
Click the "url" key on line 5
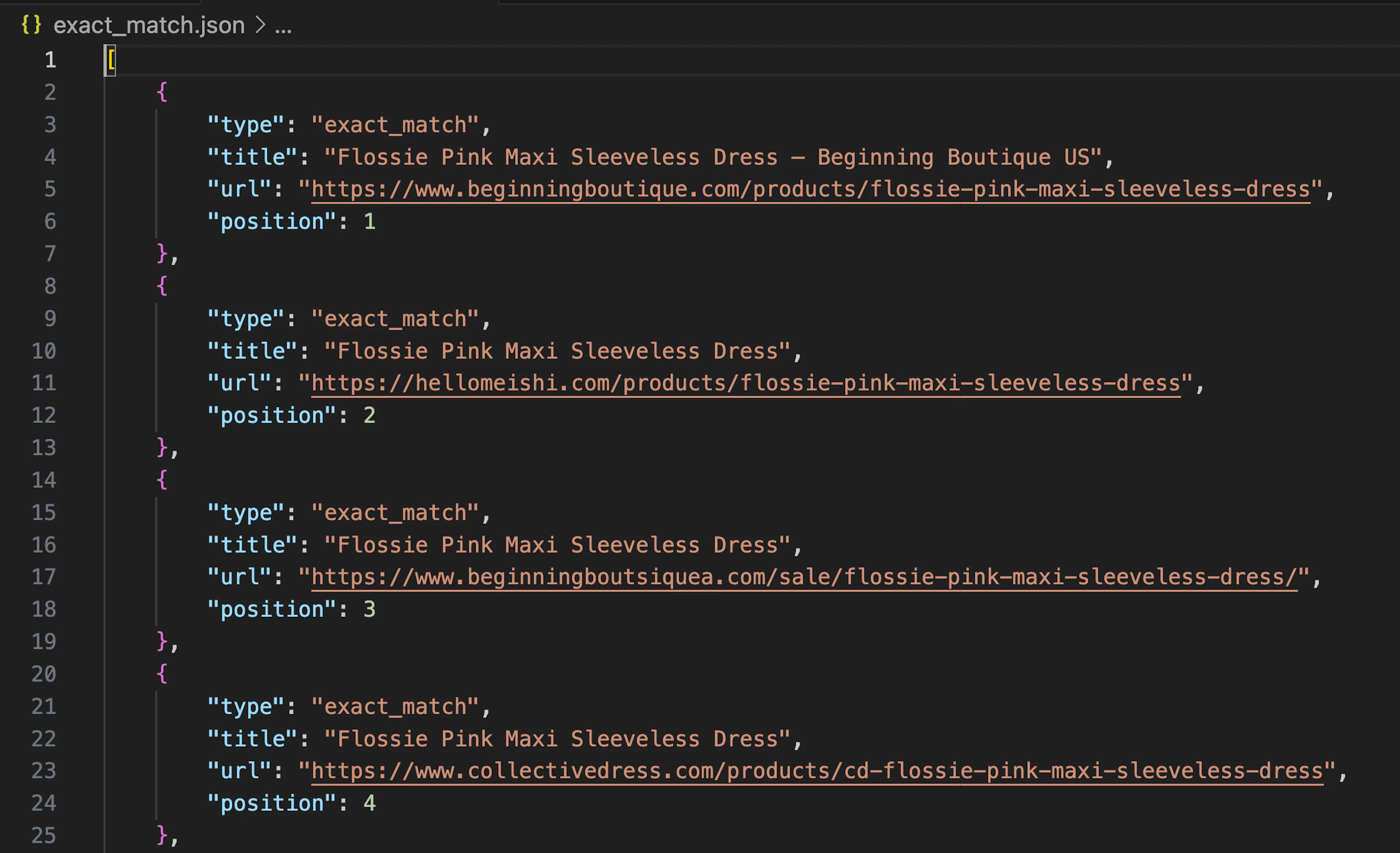239,189
